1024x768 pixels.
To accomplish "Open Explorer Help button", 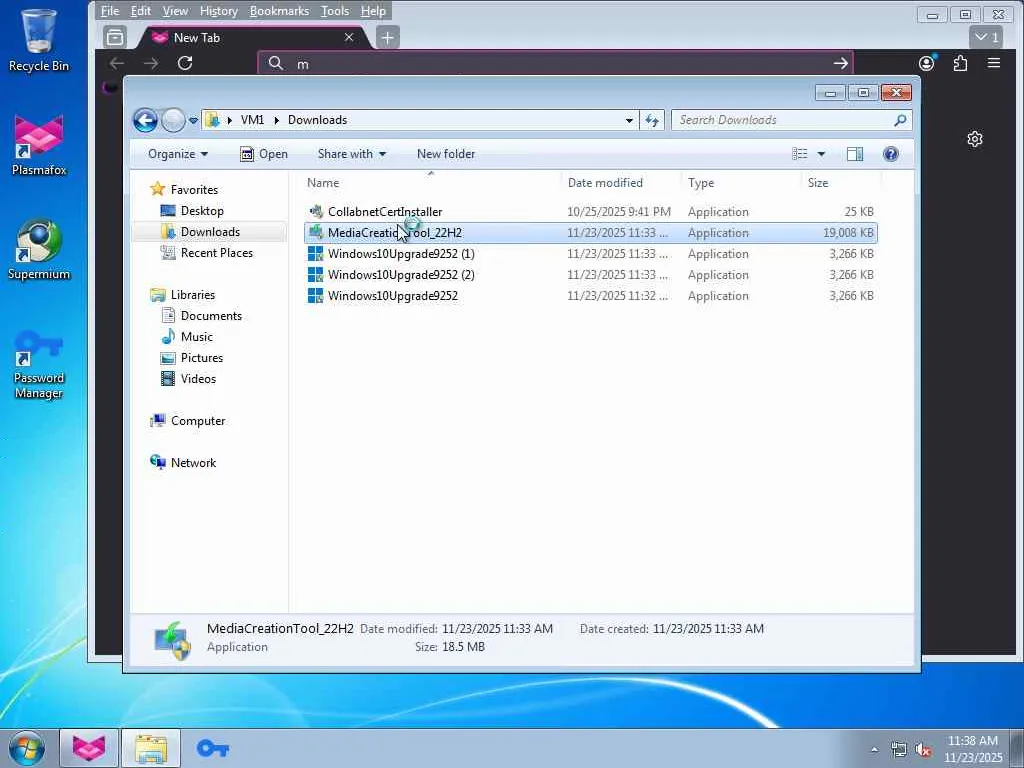I will pos(891,154).
